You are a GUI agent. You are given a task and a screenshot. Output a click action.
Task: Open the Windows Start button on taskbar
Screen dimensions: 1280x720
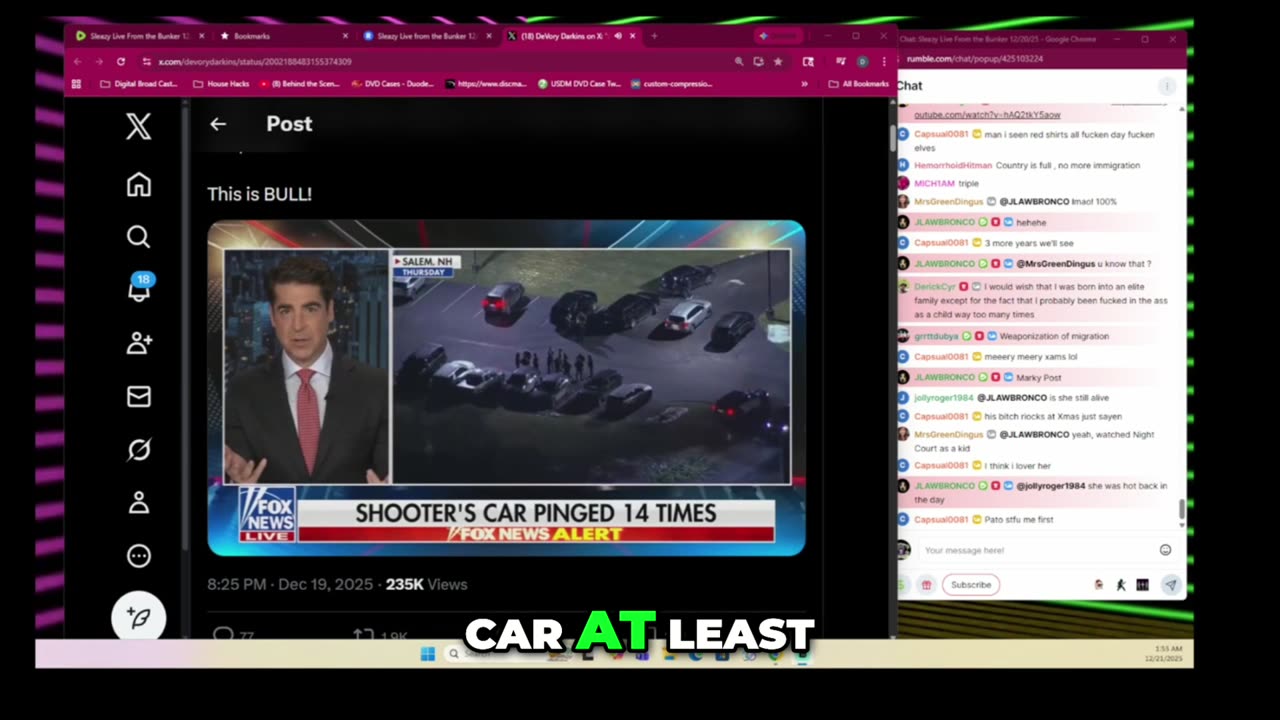[x=428, y=654]
